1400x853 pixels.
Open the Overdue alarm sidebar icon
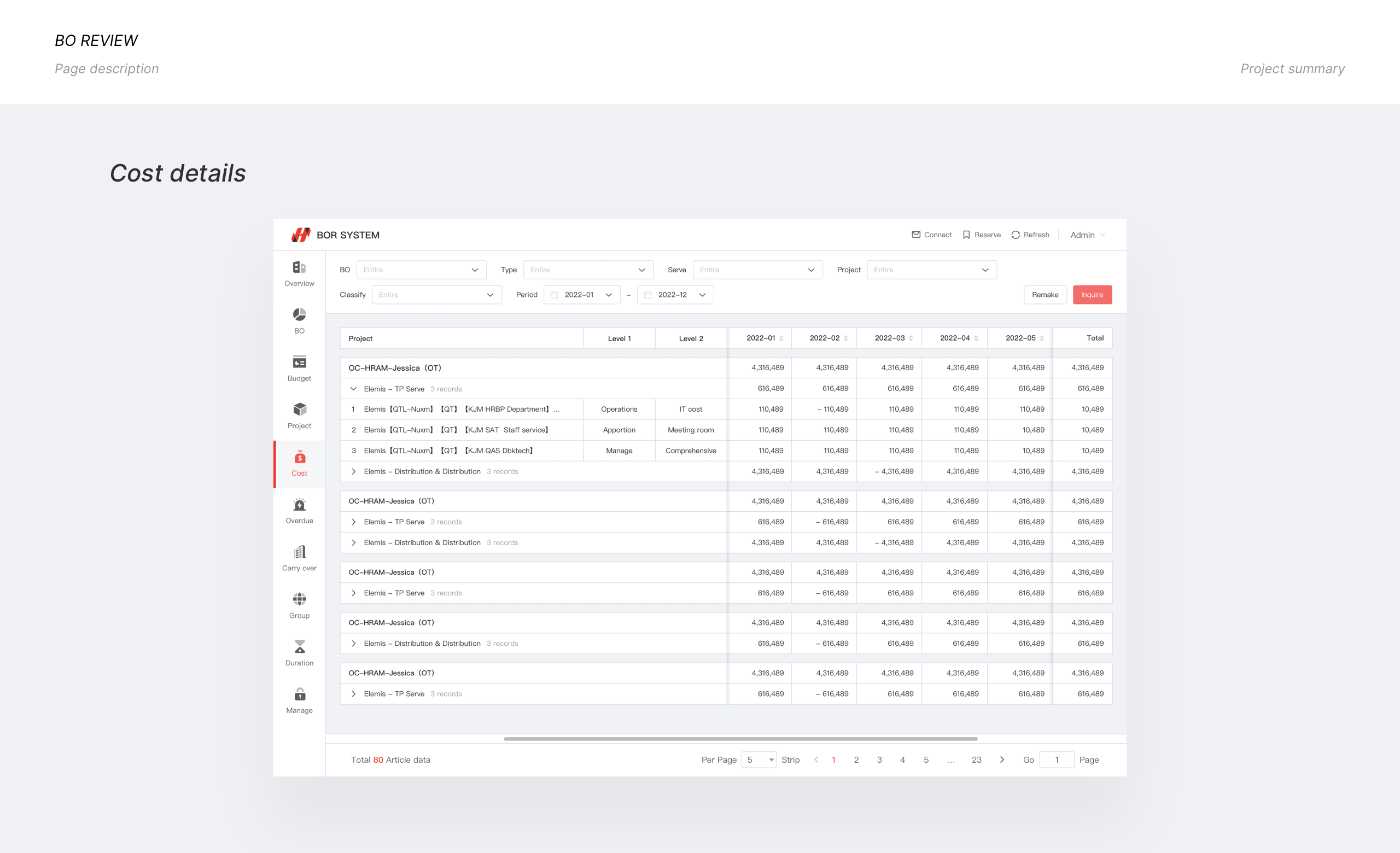click(x=300, y=504)
